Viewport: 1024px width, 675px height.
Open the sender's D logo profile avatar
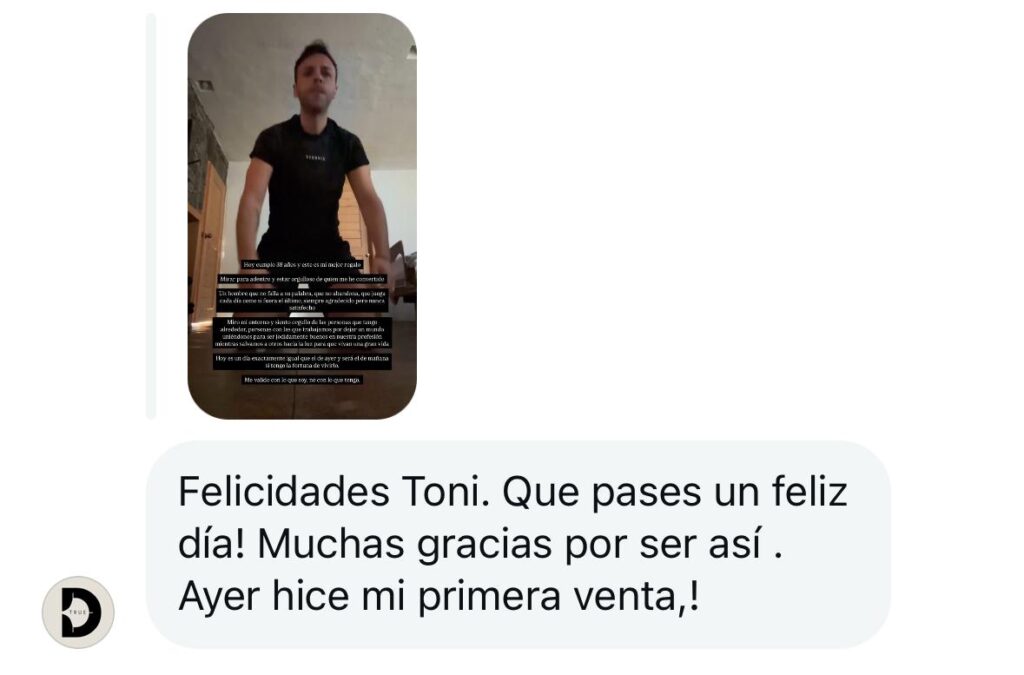coord(78,612)
